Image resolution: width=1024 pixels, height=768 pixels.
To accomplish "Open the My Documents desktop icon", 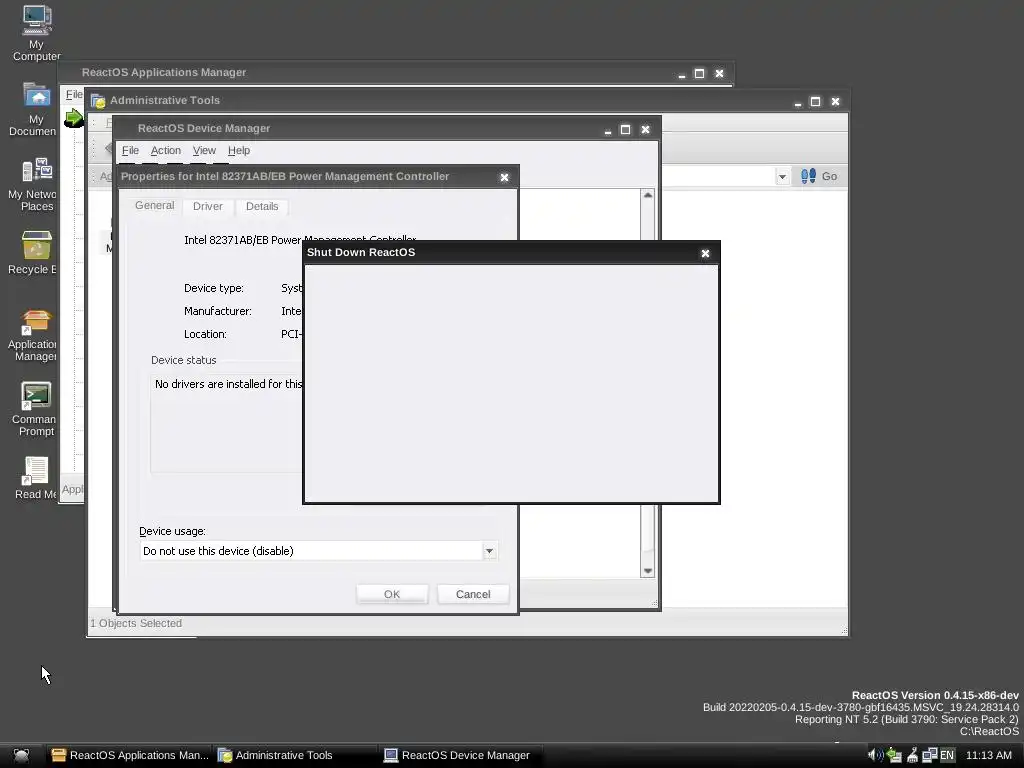I will [x=34, y=108].
